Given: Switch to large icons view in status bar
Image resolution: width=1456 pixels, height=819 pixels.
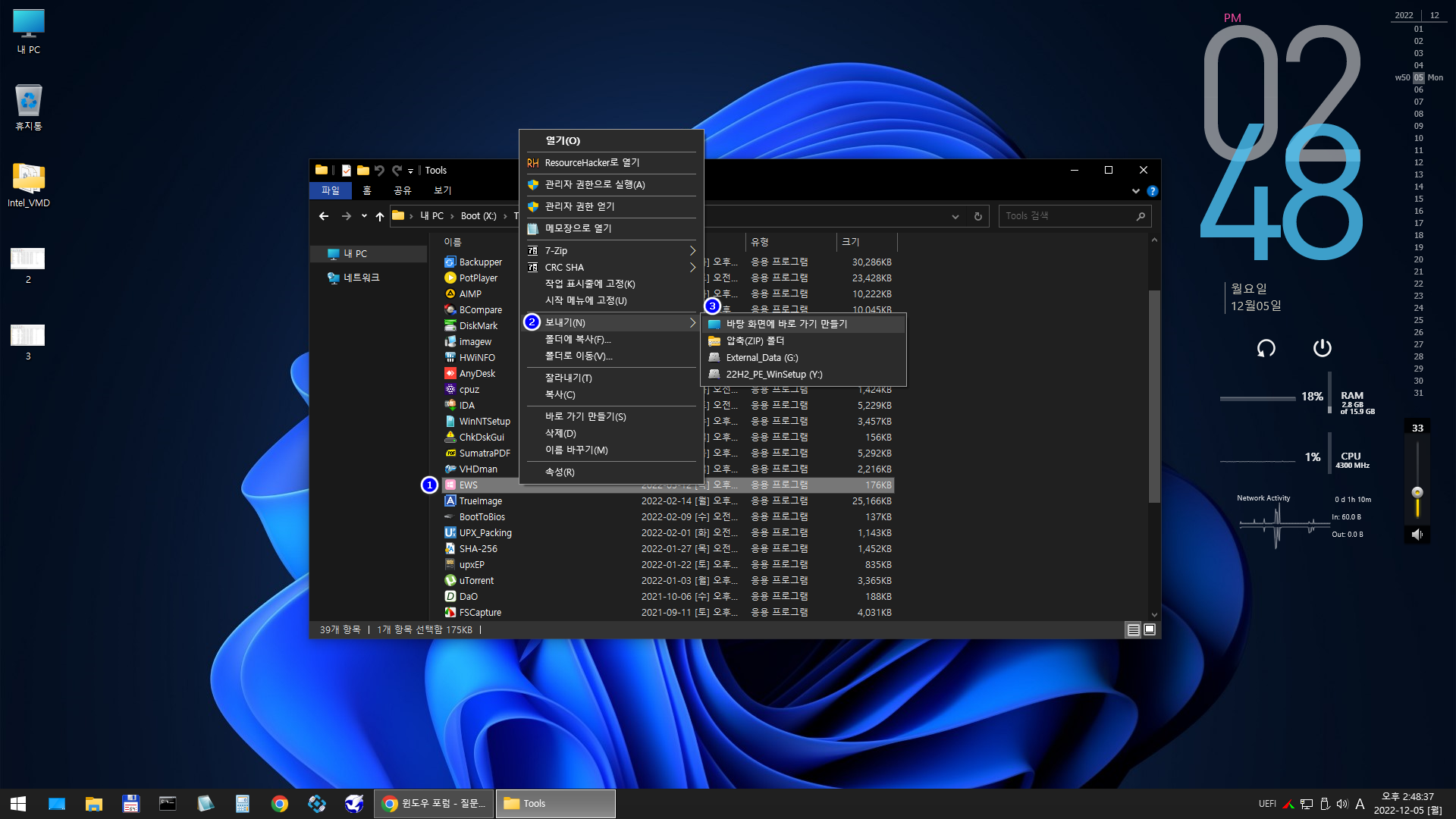Looking at the screenshot, I should (1150, 630).
